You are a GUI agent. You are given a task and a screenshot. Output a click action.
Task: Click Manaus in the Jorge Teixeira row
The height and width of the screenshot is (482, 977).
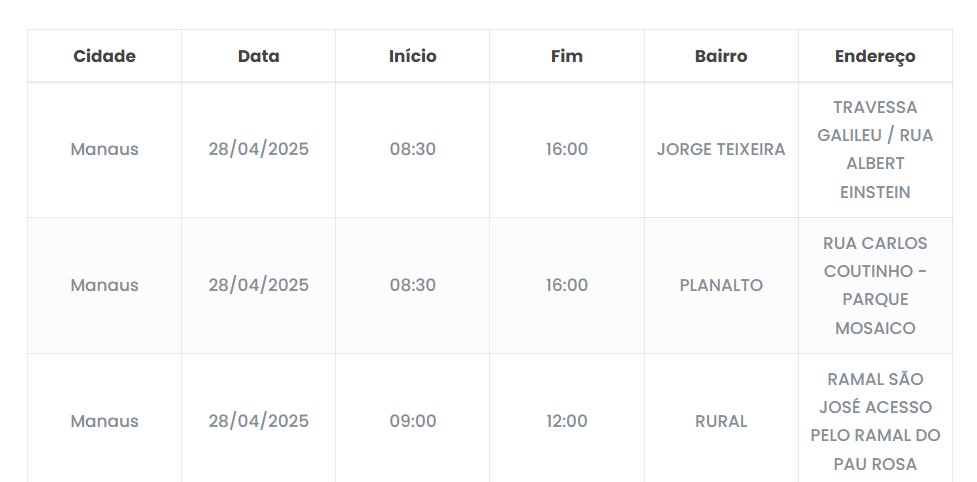[x=104, y=149]
